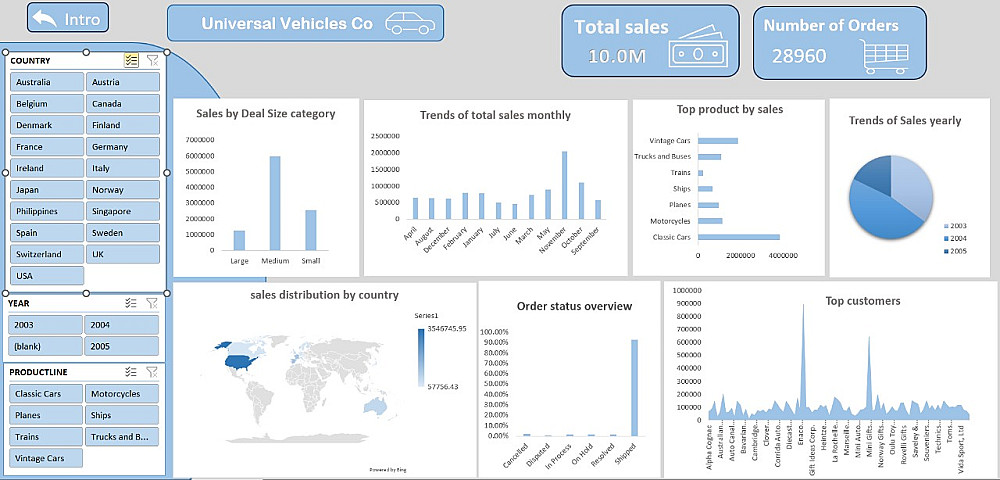Choose Denmark in the Country slicer

47,126
